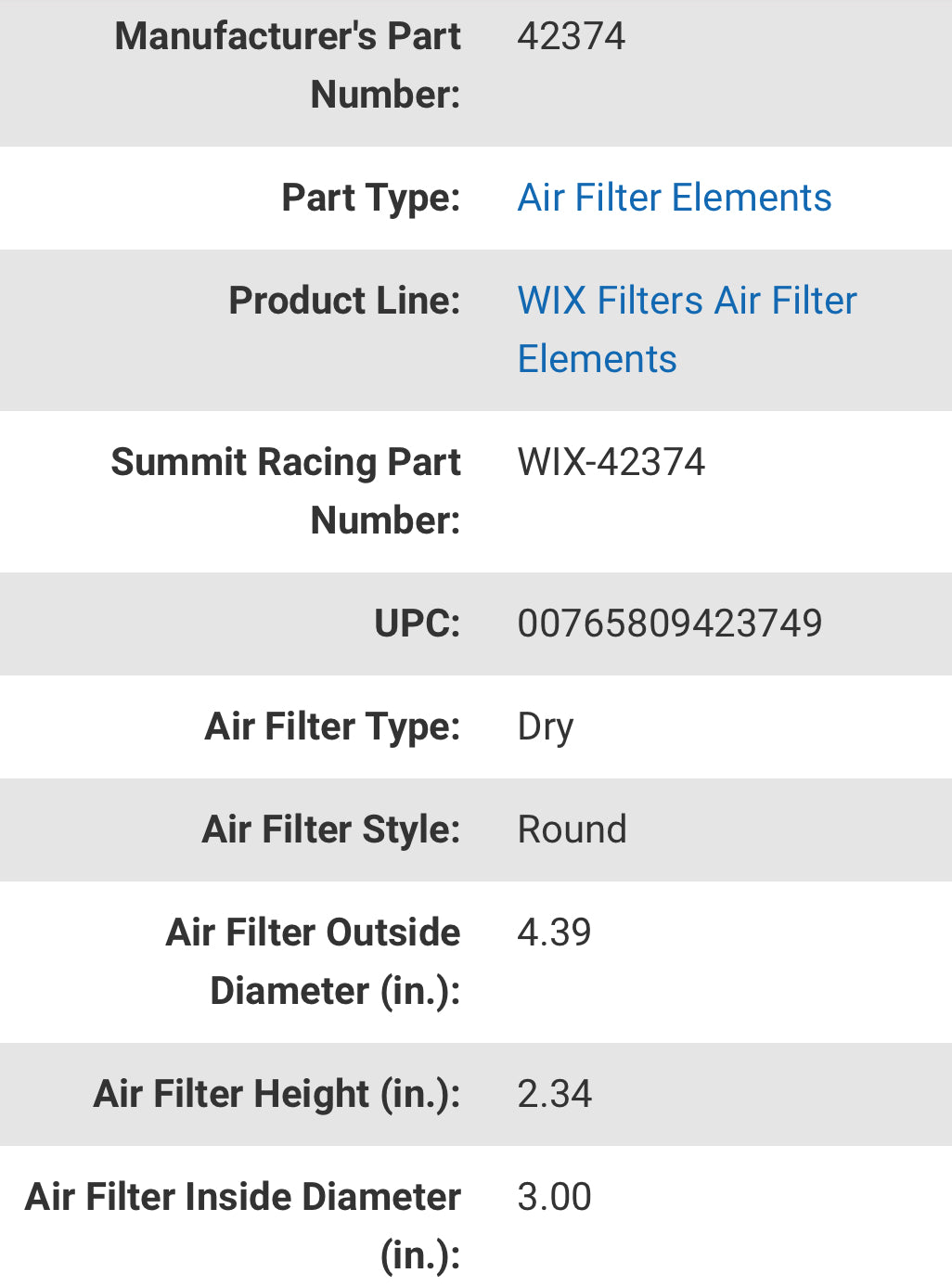Click the Air Filter Outside Diameter label

point(312,960)
